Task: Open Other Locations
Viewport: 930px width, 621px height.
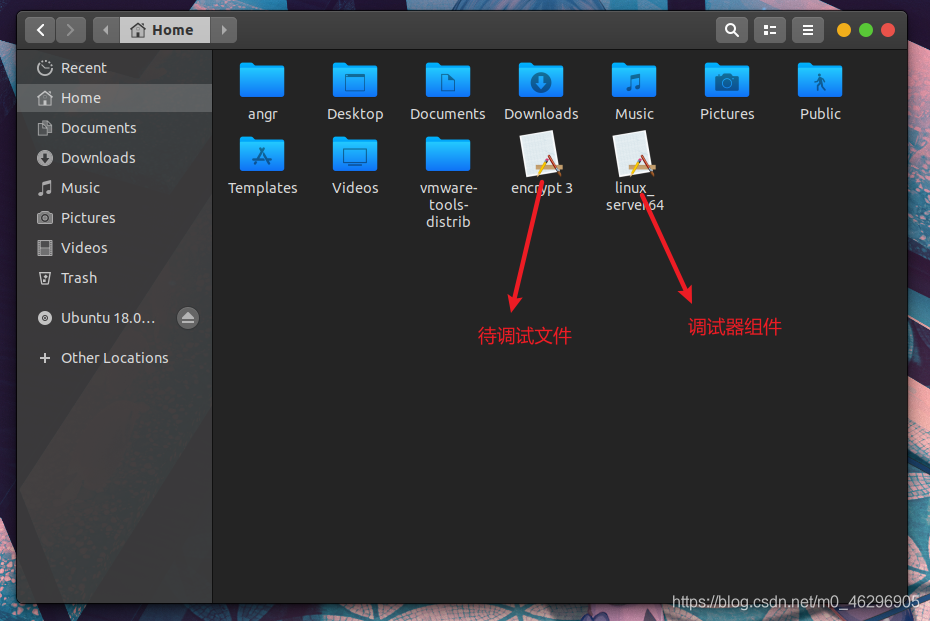Action: 113,357
